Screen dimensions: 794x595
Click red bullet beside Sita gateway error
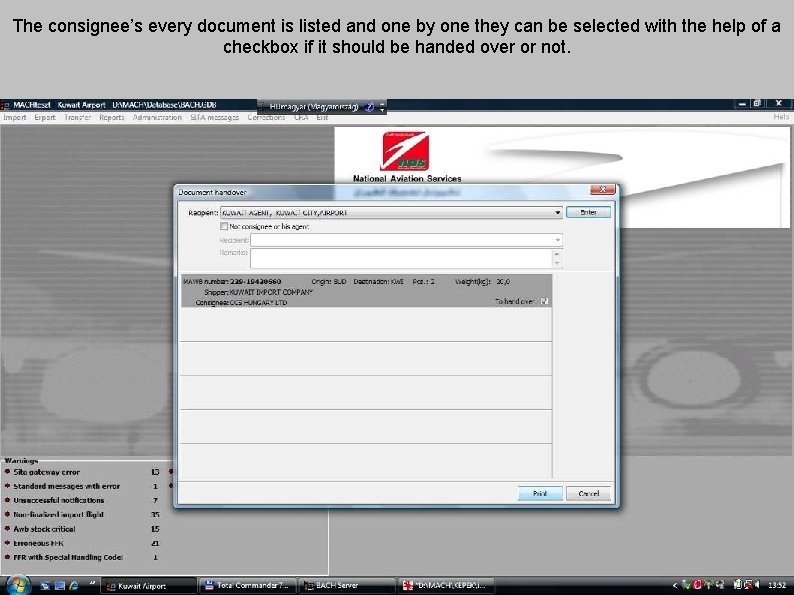coord(7,471)
